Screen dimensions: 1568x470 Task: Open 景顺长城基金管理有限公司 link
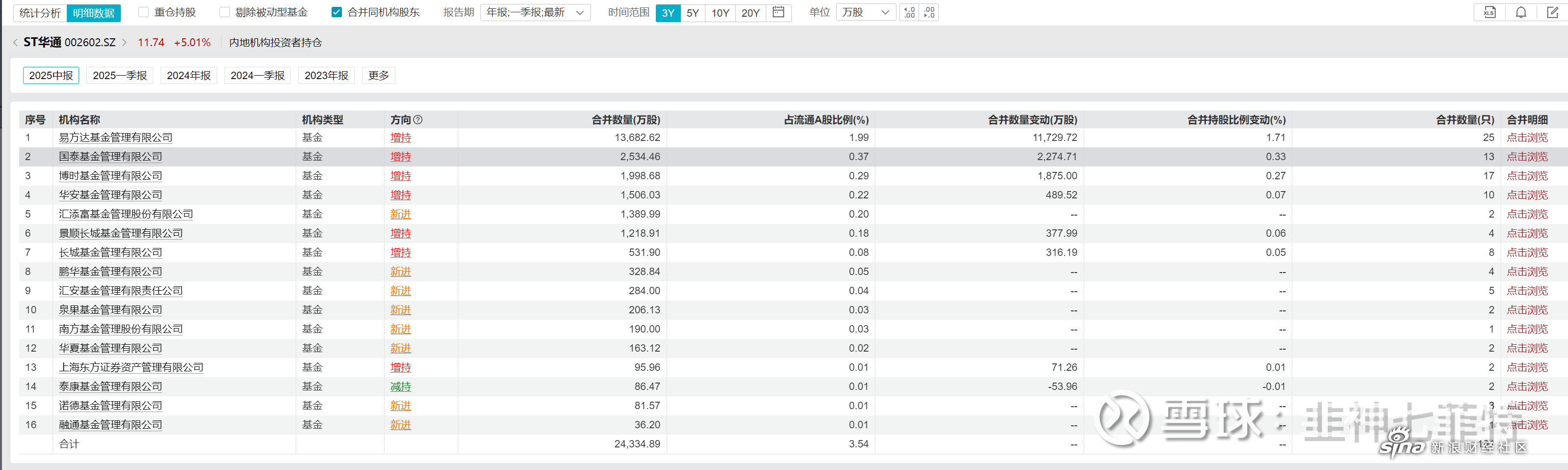120,233
